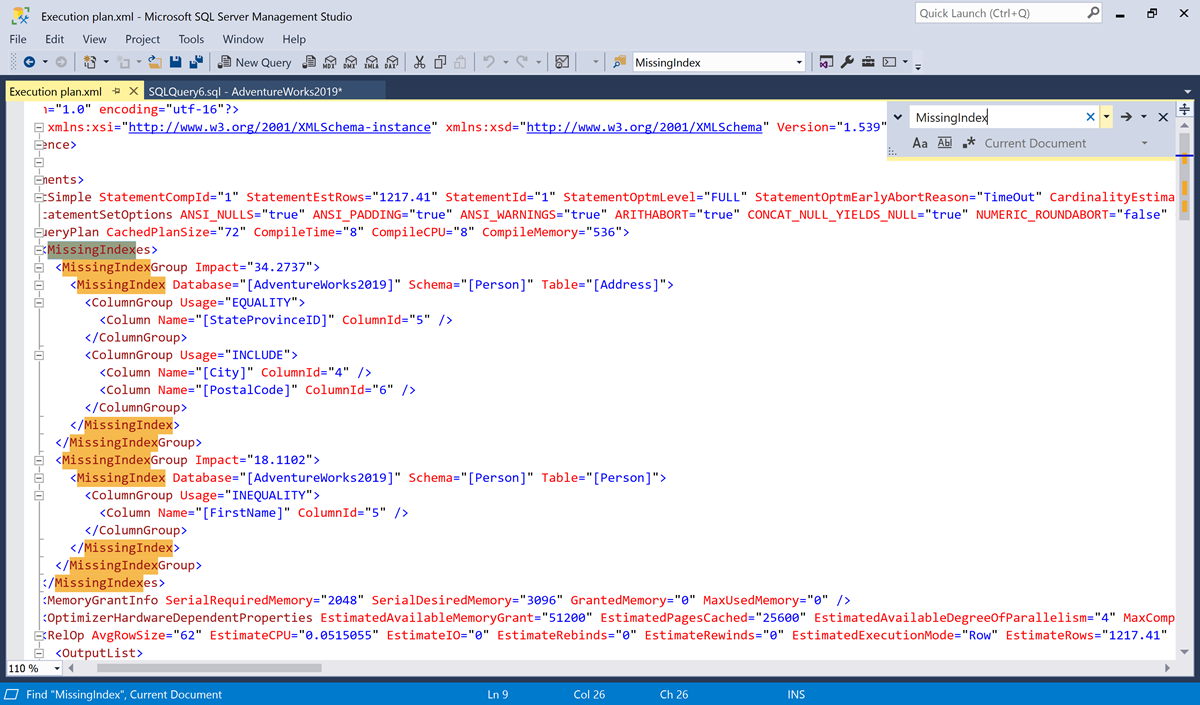Open the Tools menu
Screen dimensions: 1200x705
coord(191,39)
